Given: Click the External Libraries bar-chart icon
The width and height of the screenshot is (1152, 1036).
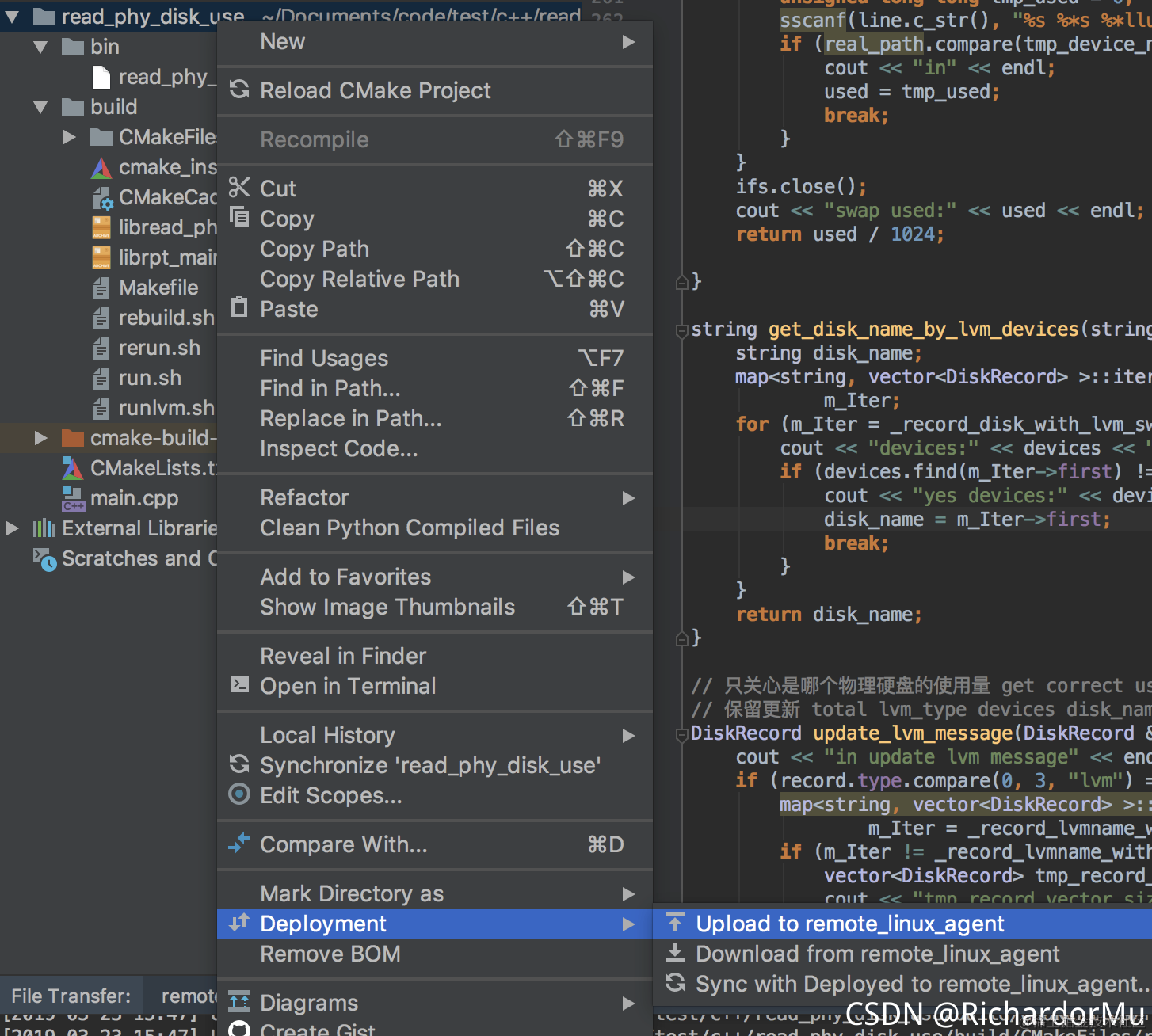Looking at the screenshot, I should pyautogui.click(x=44, y=528).
